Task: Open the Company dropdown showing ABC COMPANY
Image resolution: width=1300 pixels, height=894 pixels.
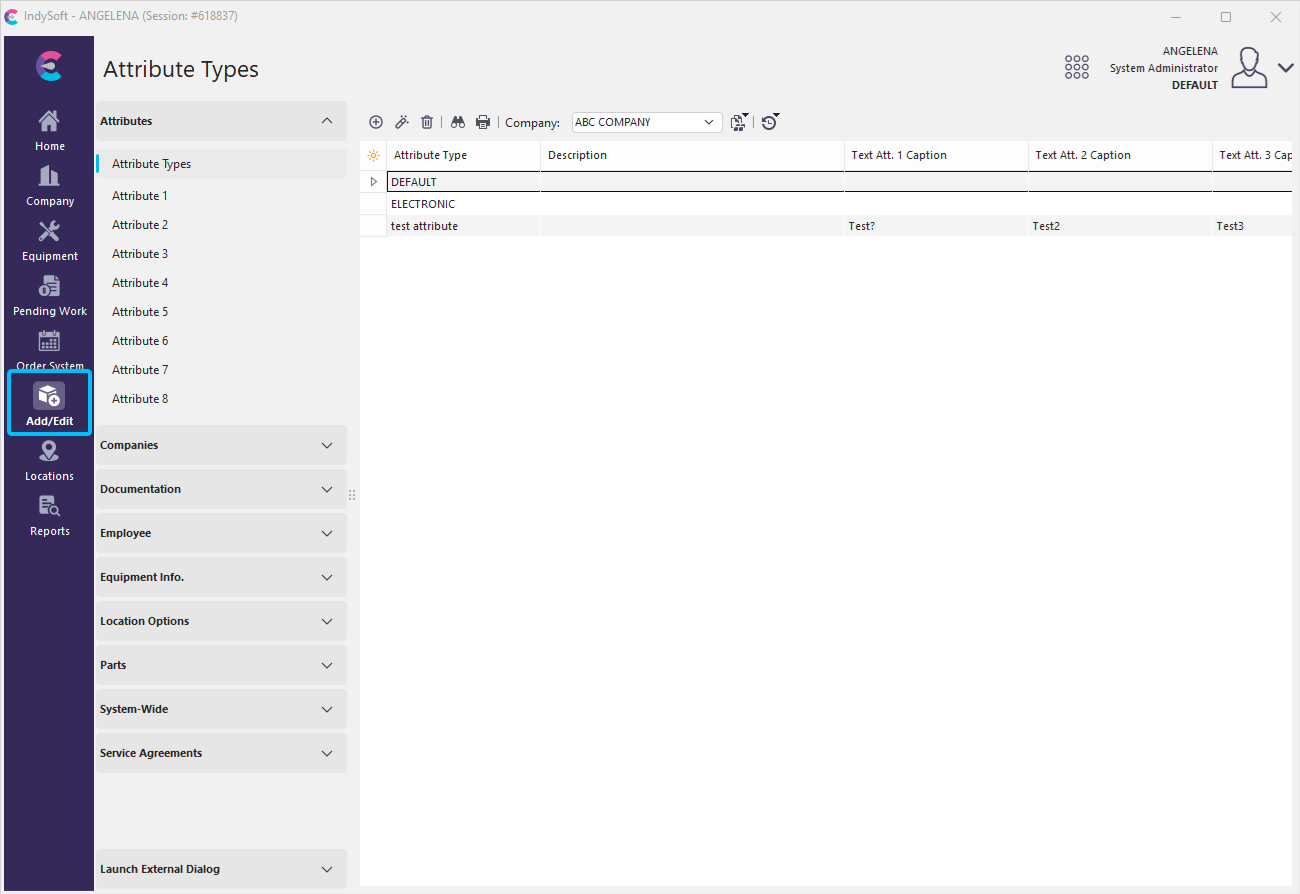Action: [647, 122]
